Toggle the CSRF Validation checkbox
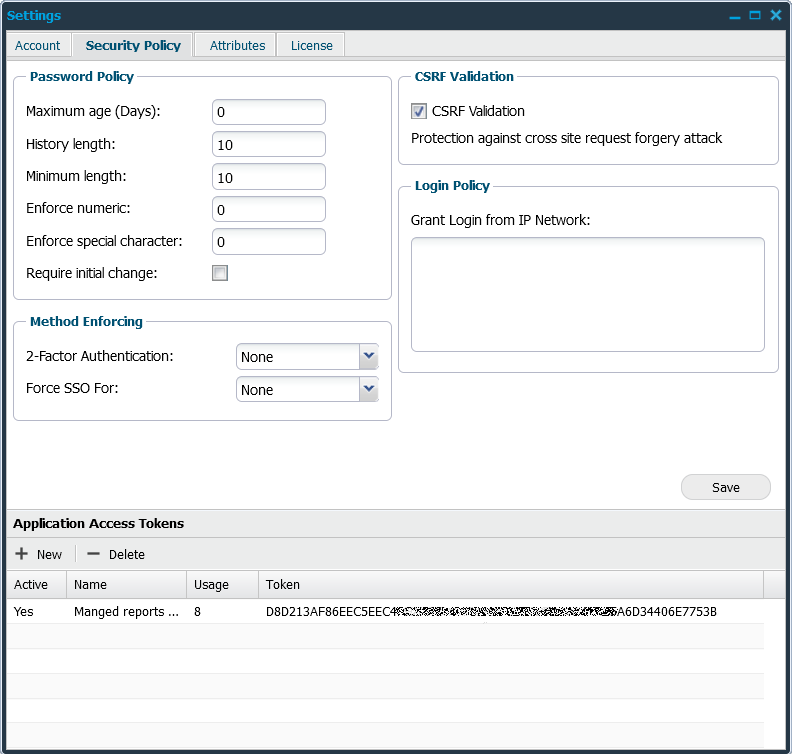Image resolution: width=792 pixels, height=754 pixels. coord(419,111)
